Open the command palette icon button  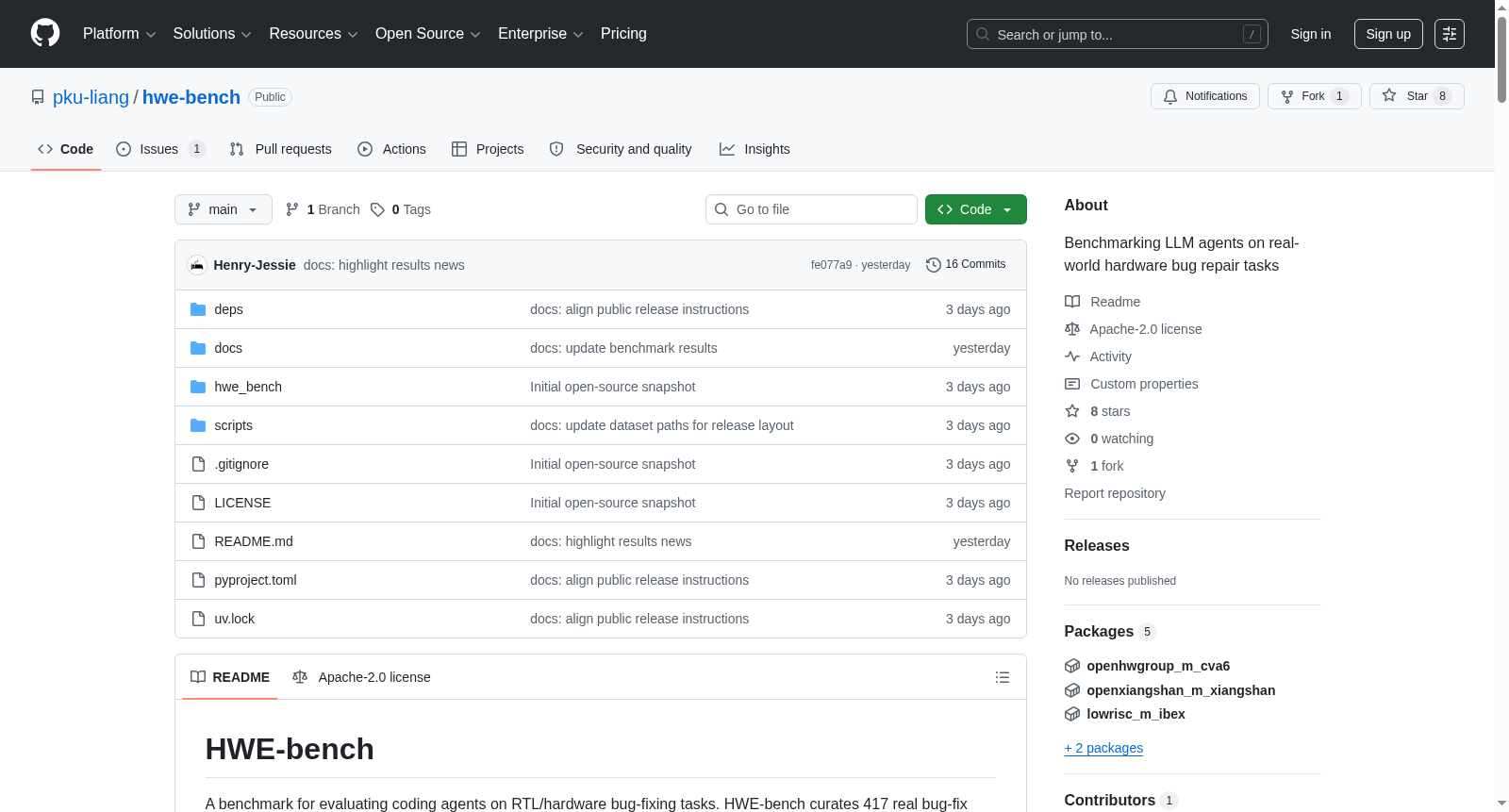1449,34
